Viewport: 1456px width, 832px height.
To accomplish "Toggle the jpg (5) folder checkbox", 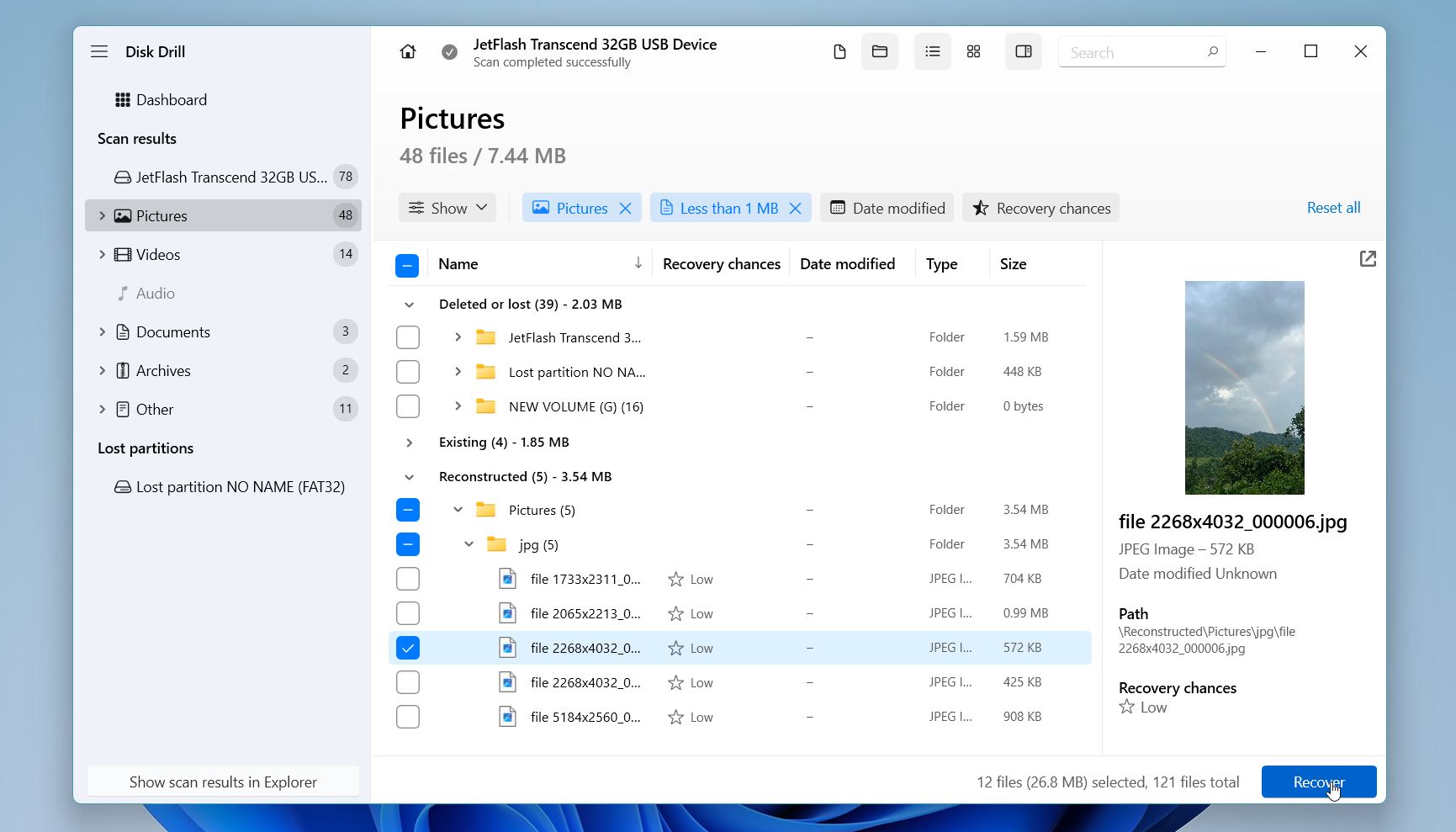I will 408,544.
